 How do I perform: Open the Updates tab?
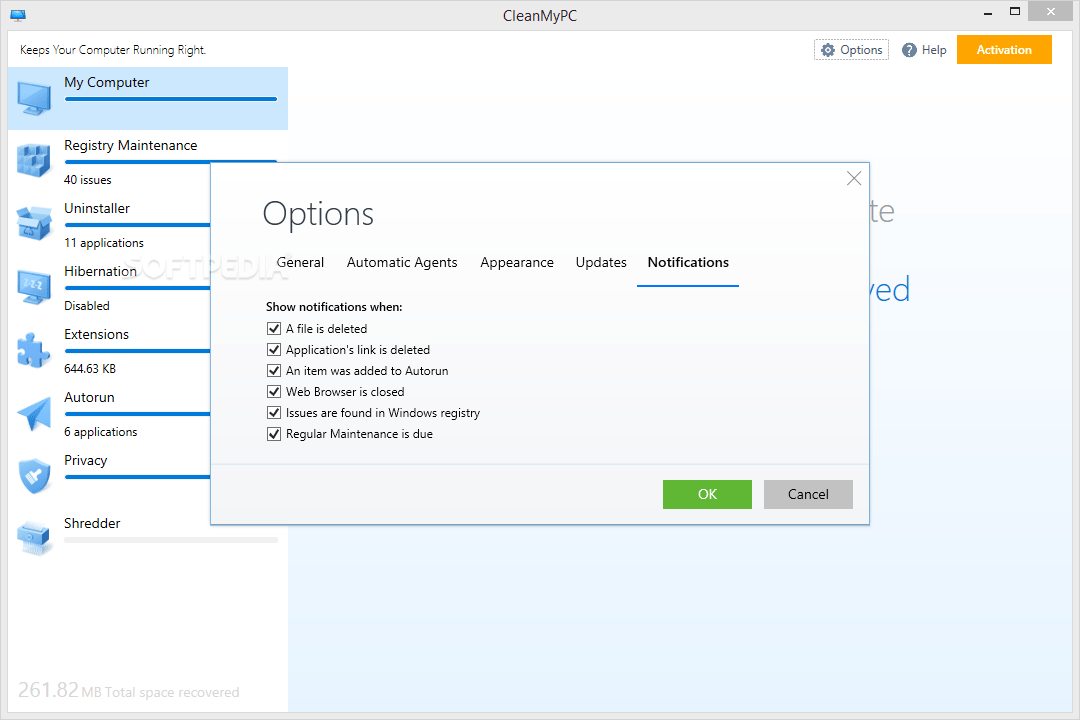click(x=601, y=263)
